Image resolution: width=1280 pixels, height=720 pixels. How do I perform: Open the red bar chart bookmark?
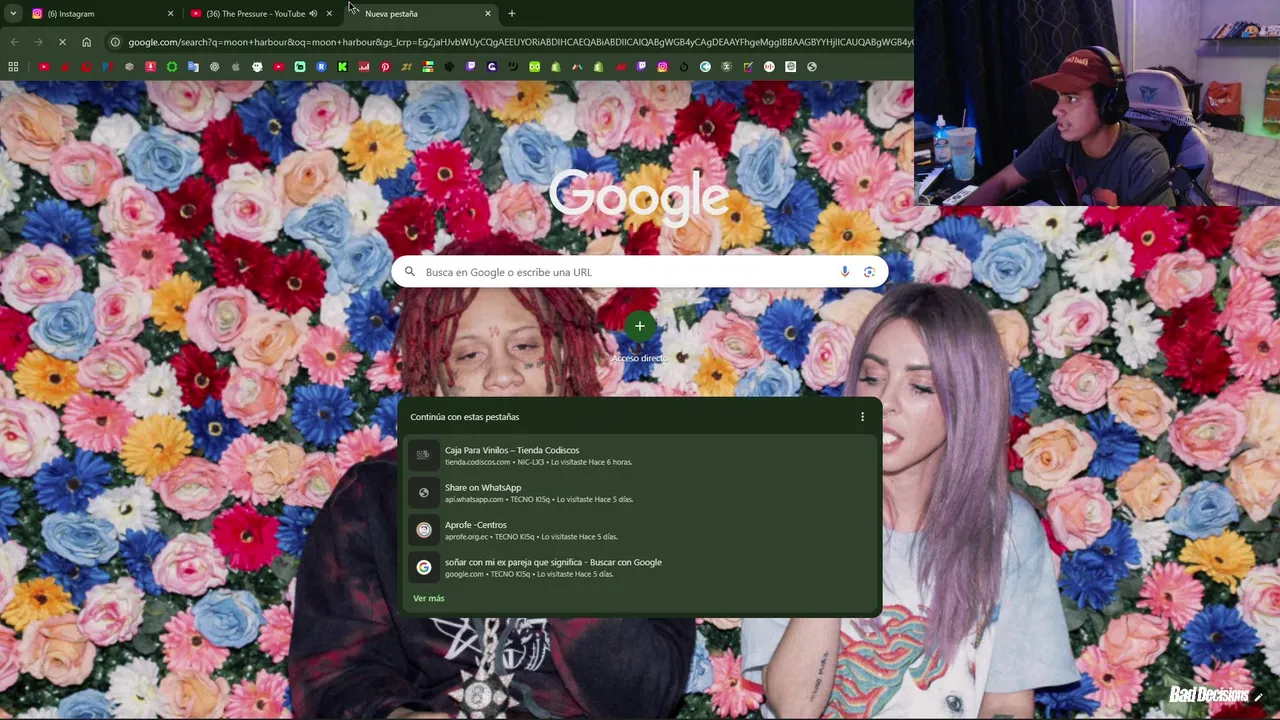(x=364, y=67)
